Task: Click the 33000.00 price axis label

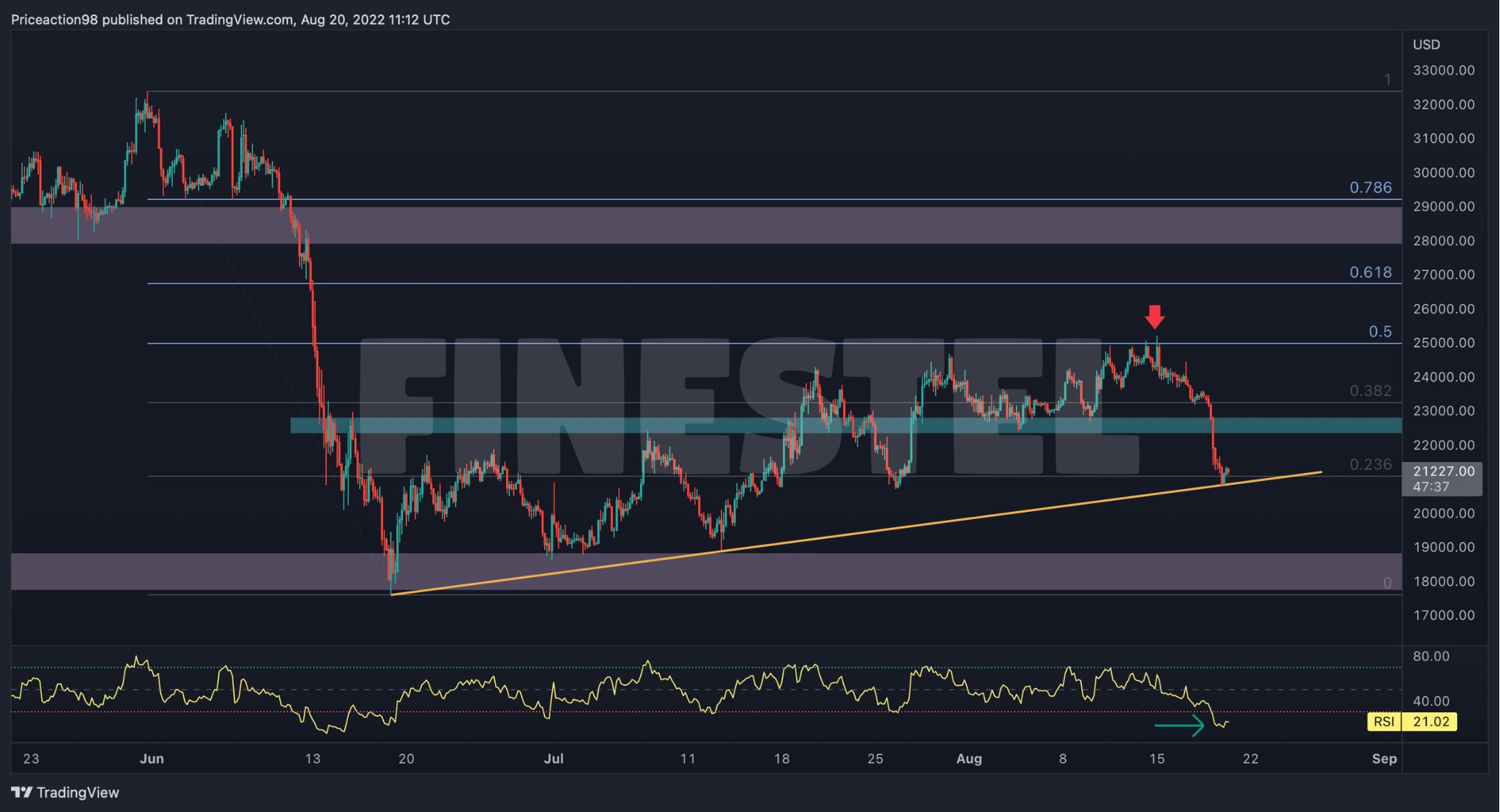Action: [1444, 70]
